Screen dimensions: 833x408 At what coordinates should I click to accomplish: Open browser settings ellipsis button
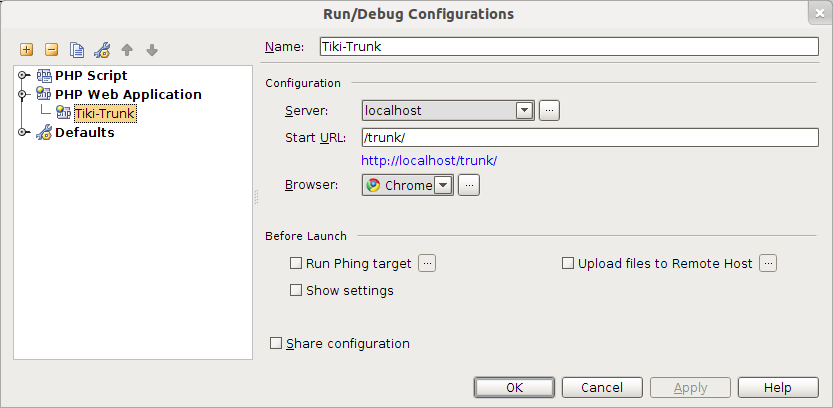469,185
